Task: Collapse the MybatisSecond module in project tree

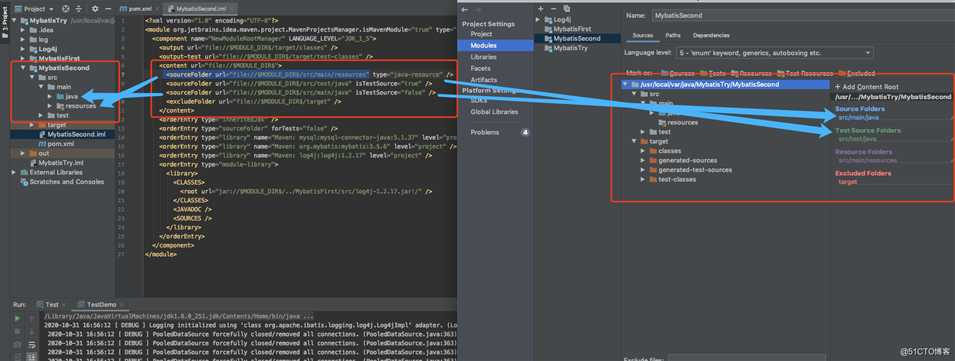Action: (24, 68)
